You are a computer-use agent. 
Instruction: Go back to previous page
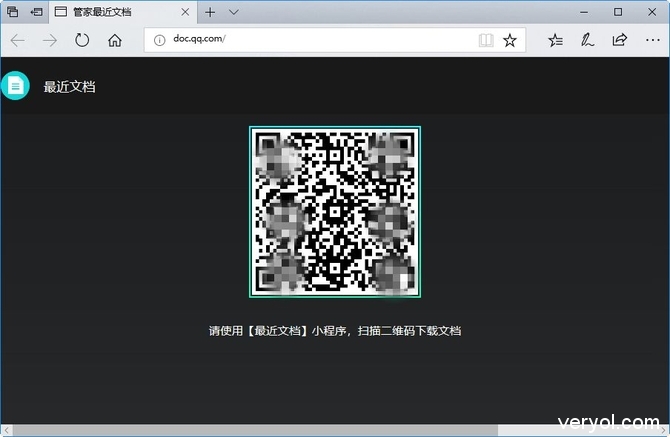(18, 41)
